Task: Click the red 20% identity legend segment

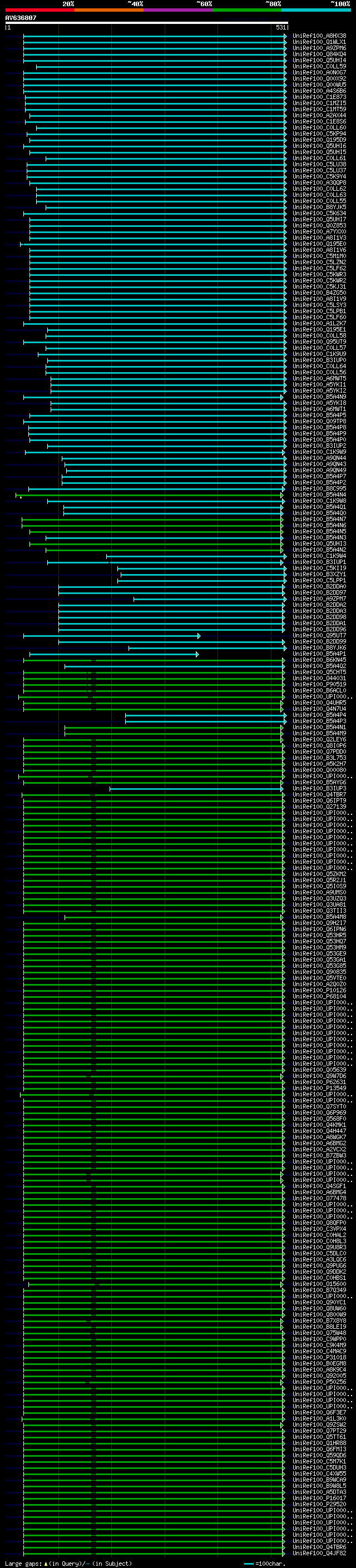Action: coord(39,10)
